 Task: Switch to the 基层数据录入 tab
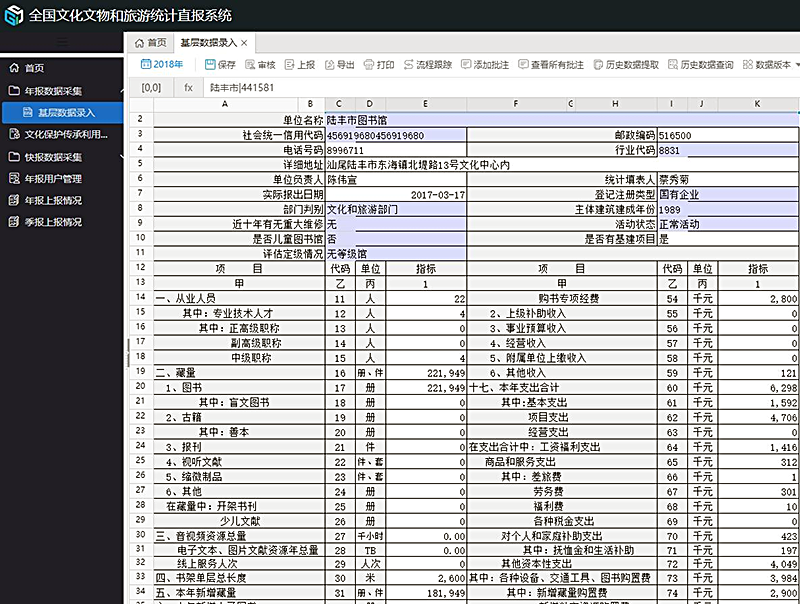coord(209,43)
